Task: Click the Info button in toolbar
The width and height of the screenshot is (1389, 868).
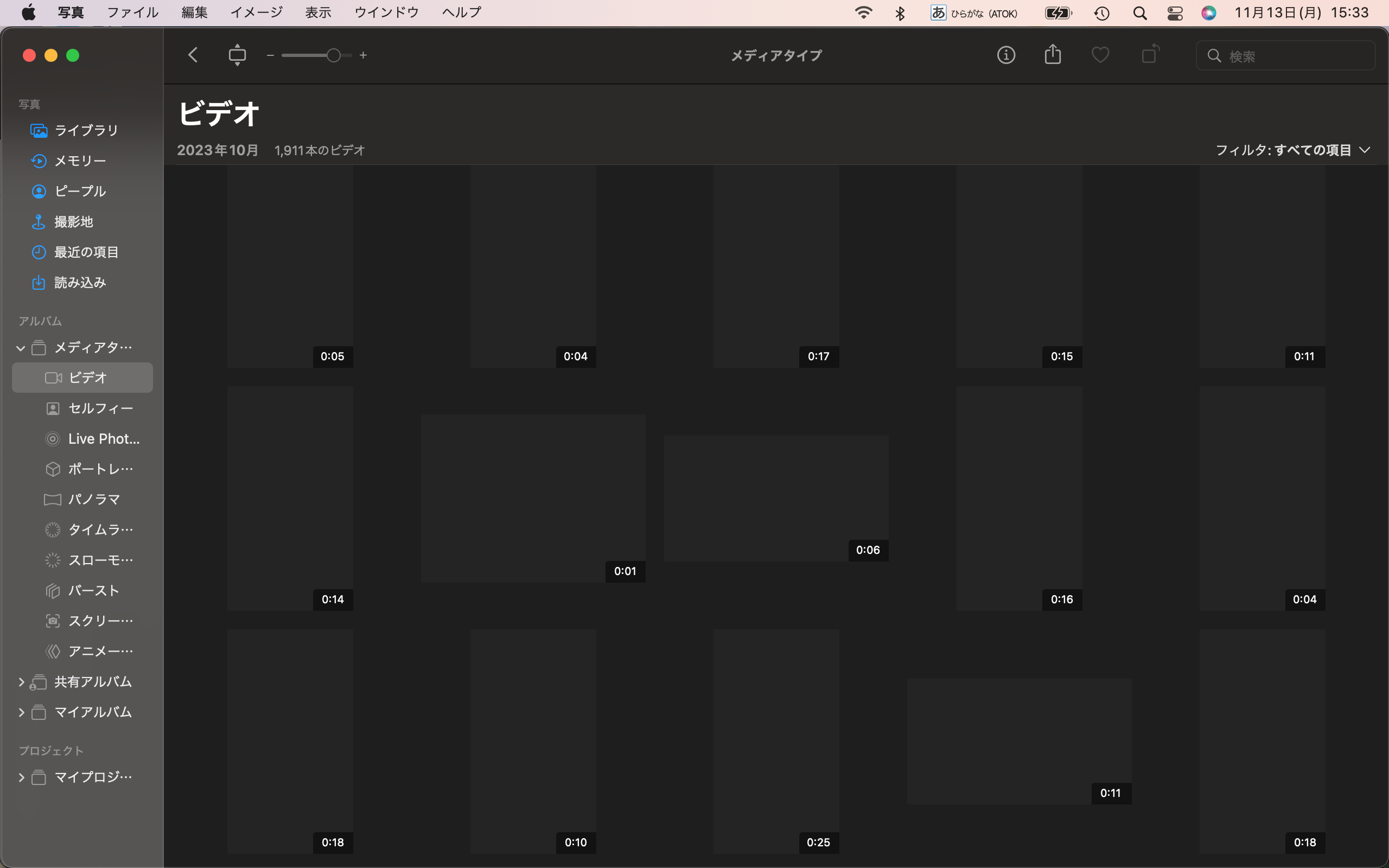Action: click(x=1005, y=55)
